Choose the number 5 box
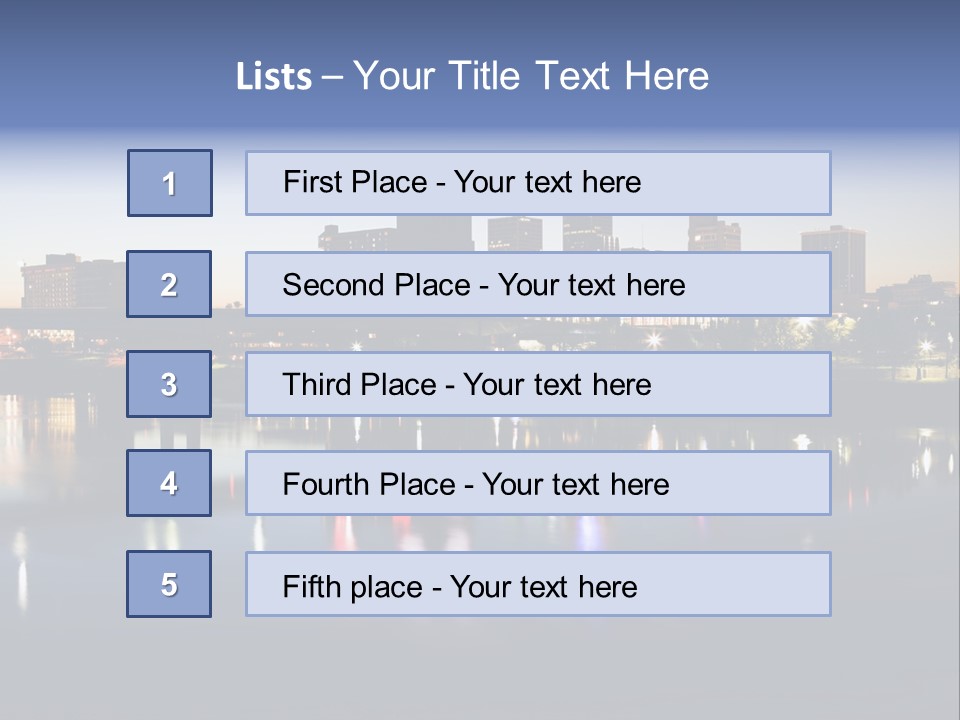 tap(169, 584)
